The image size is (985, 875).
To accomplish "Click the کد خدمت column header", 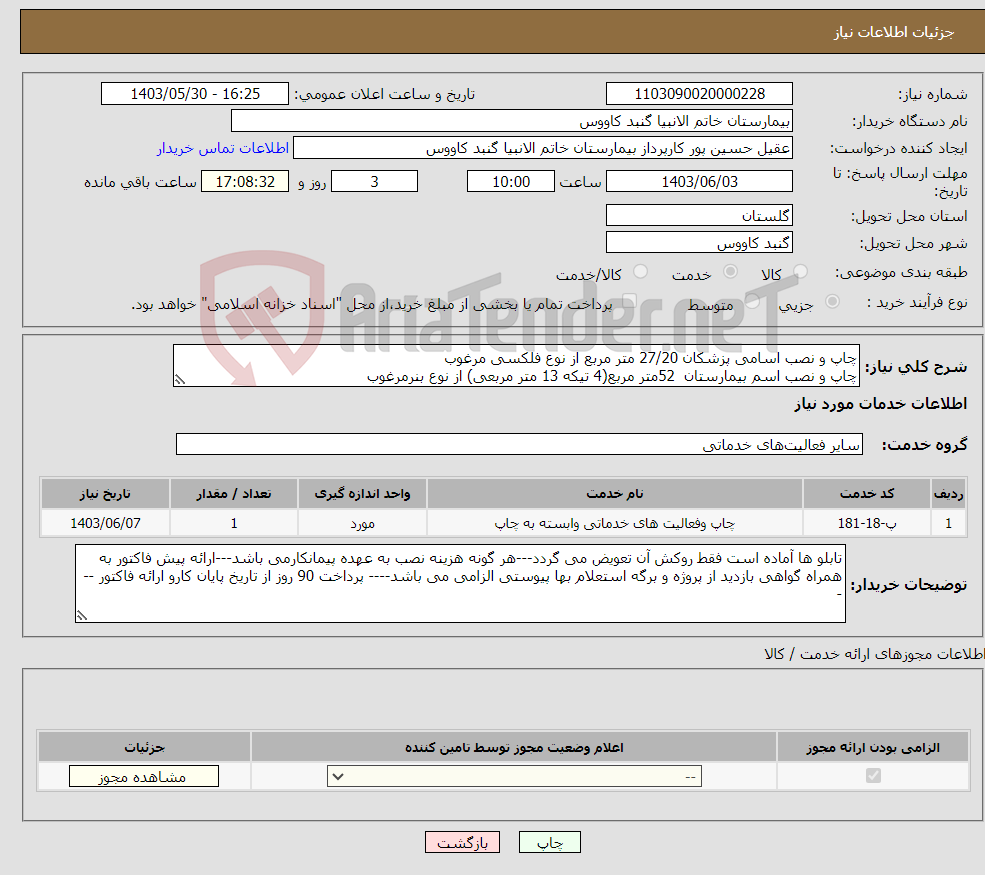I will tap(866, 494).
